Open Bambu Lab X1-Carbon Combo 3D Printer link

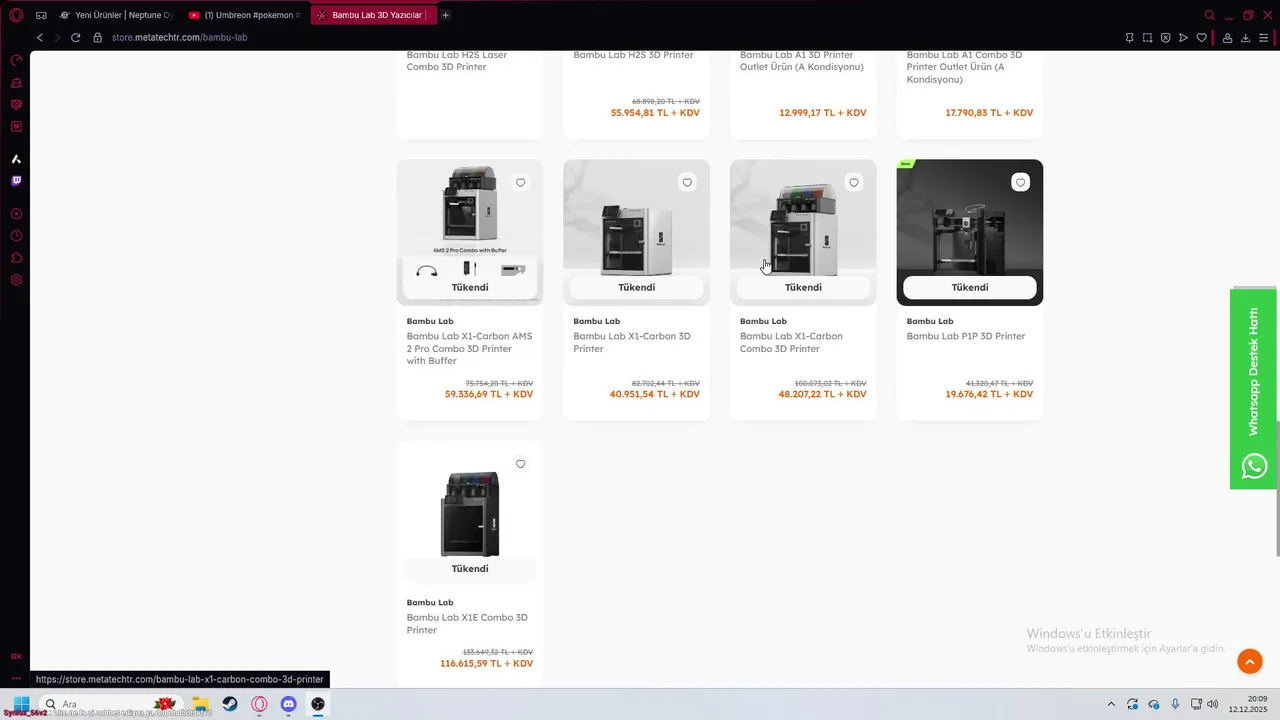pos(791,342)
